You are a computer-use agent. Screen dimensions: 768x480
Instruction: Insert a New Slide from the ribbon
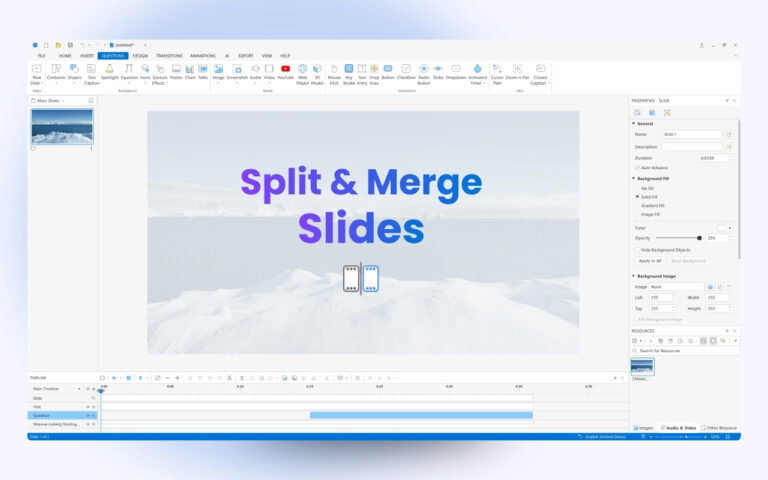pyautogui.click(x=37, y=74)
